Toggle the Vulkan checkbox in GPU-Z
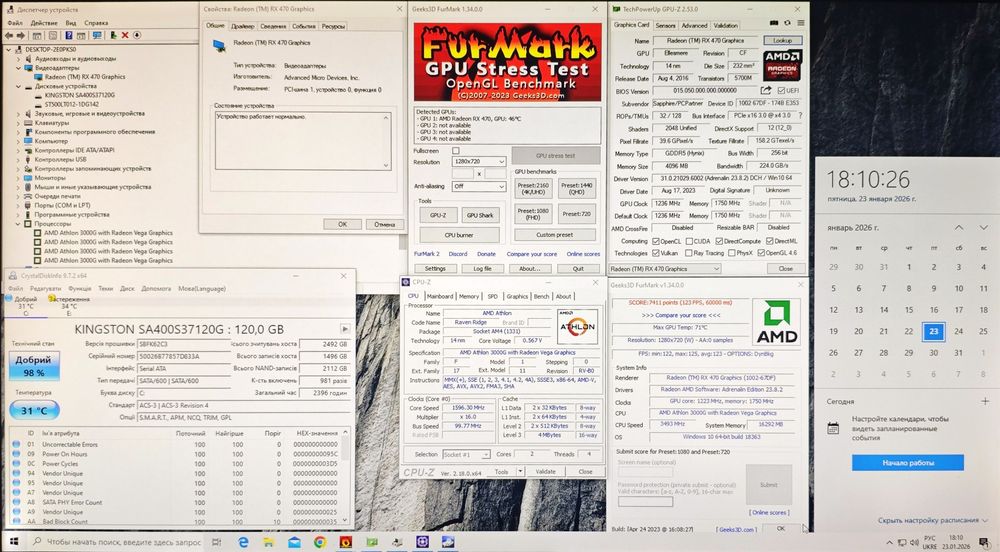Viewport: 1000px width, 552px height. pos(655,253)
